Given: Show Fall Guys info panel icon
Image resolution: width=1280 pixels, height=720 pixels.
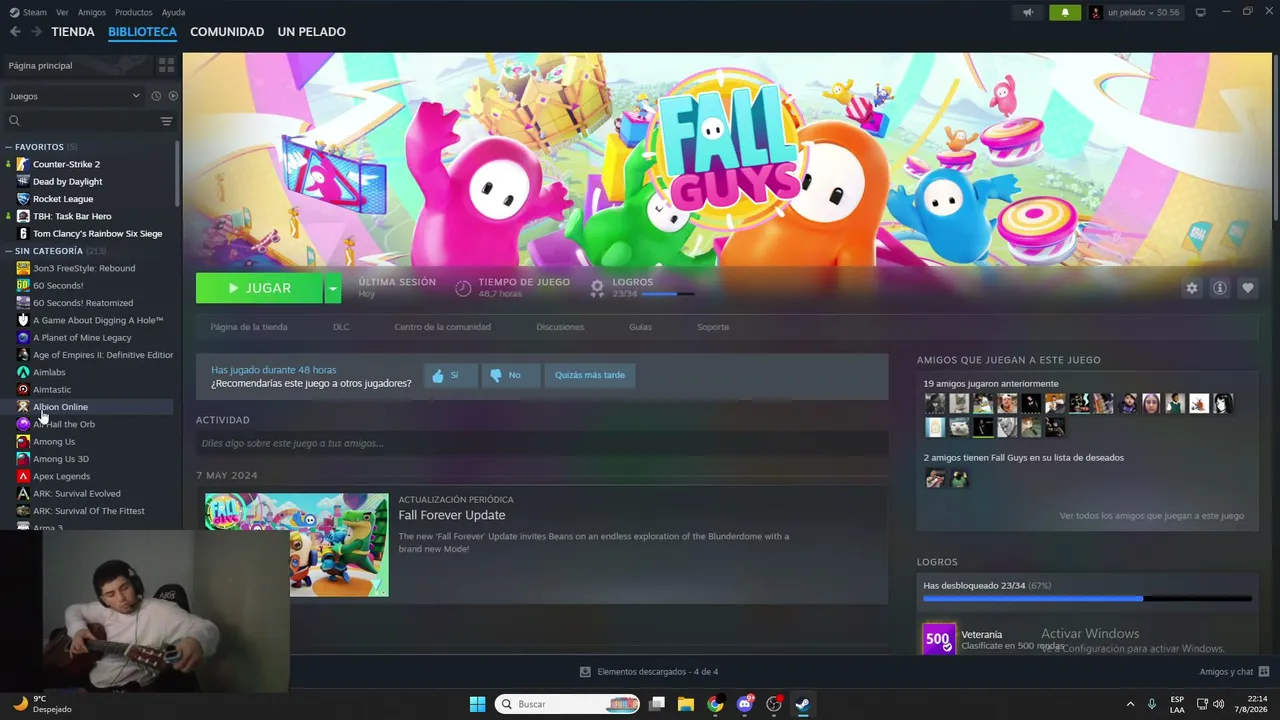Looking at the screenshot, I should pos(1220,288).
